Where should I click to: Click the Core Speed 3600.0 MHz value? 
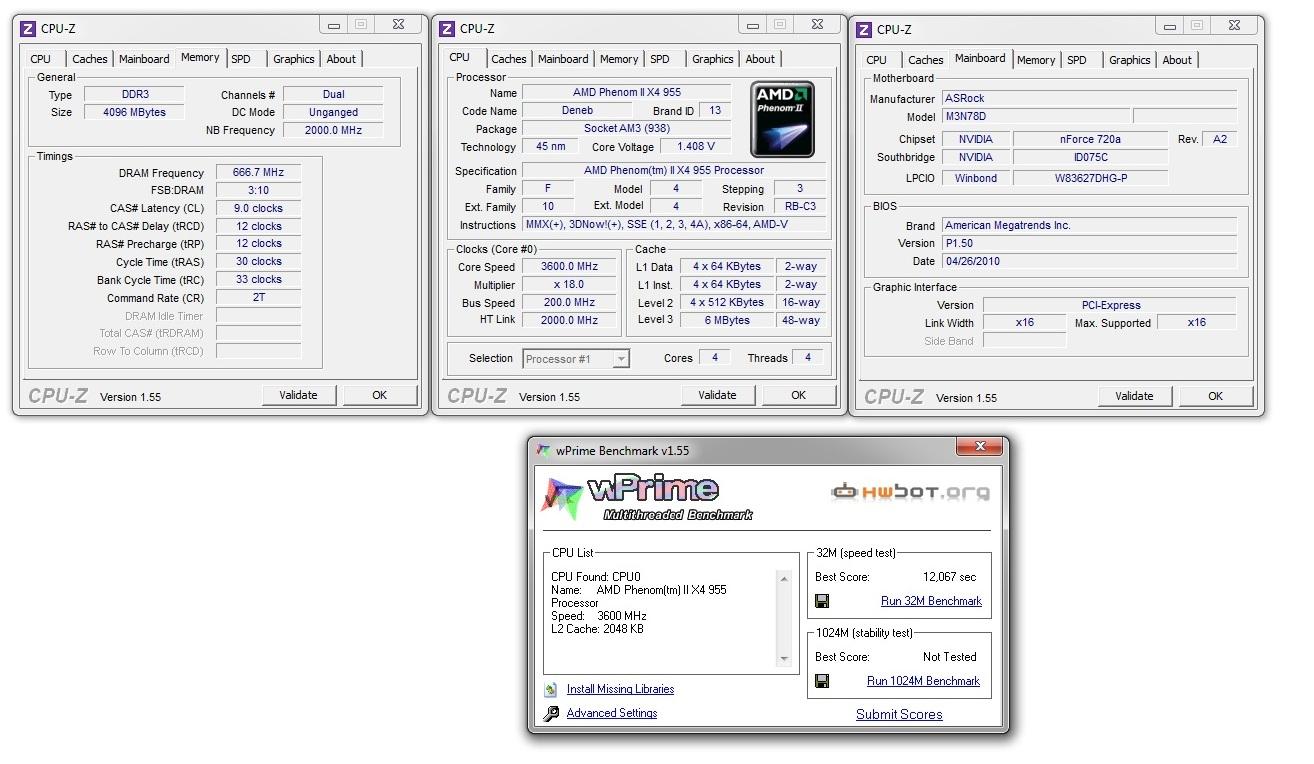click(x=569, y=267)
